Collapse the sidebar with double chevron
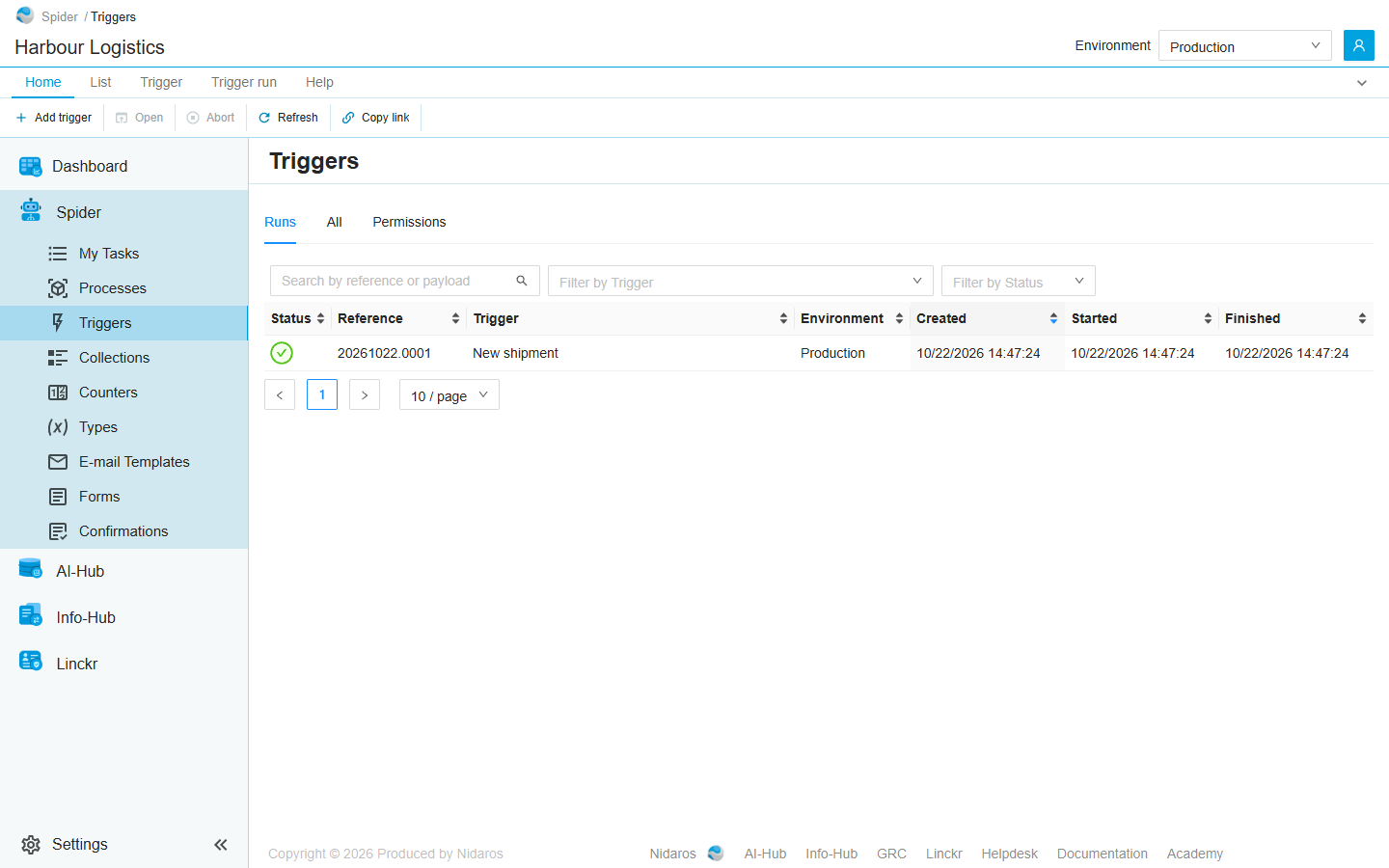The width and height of the screenshot is (1389, 868). (221, 845)
